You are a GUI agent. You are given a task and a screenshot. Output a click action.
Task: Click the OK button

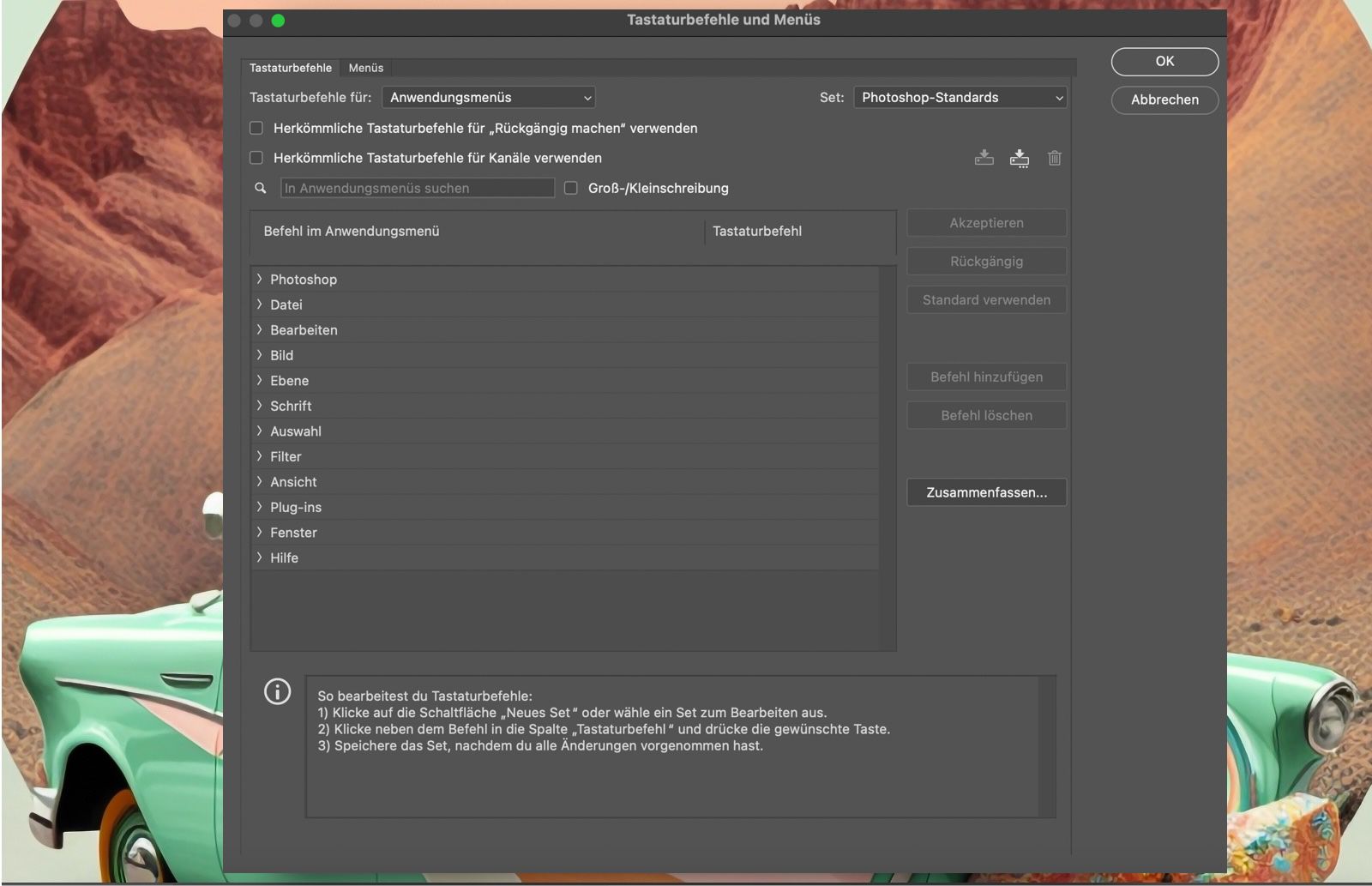1164,61
